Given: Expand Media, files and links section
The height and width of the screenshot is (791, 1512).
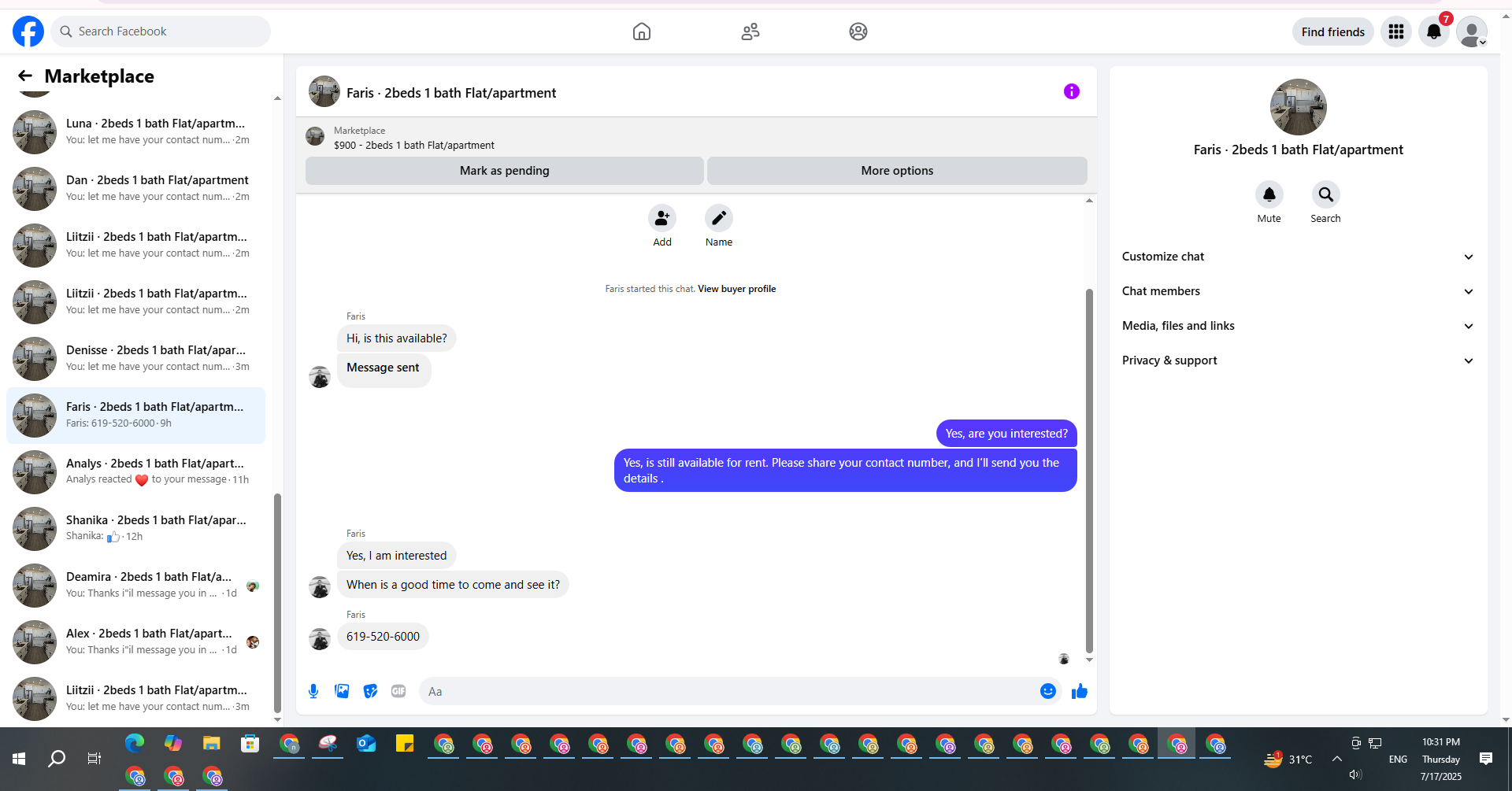Looking at the screenshot, I should click(1299, 326).
